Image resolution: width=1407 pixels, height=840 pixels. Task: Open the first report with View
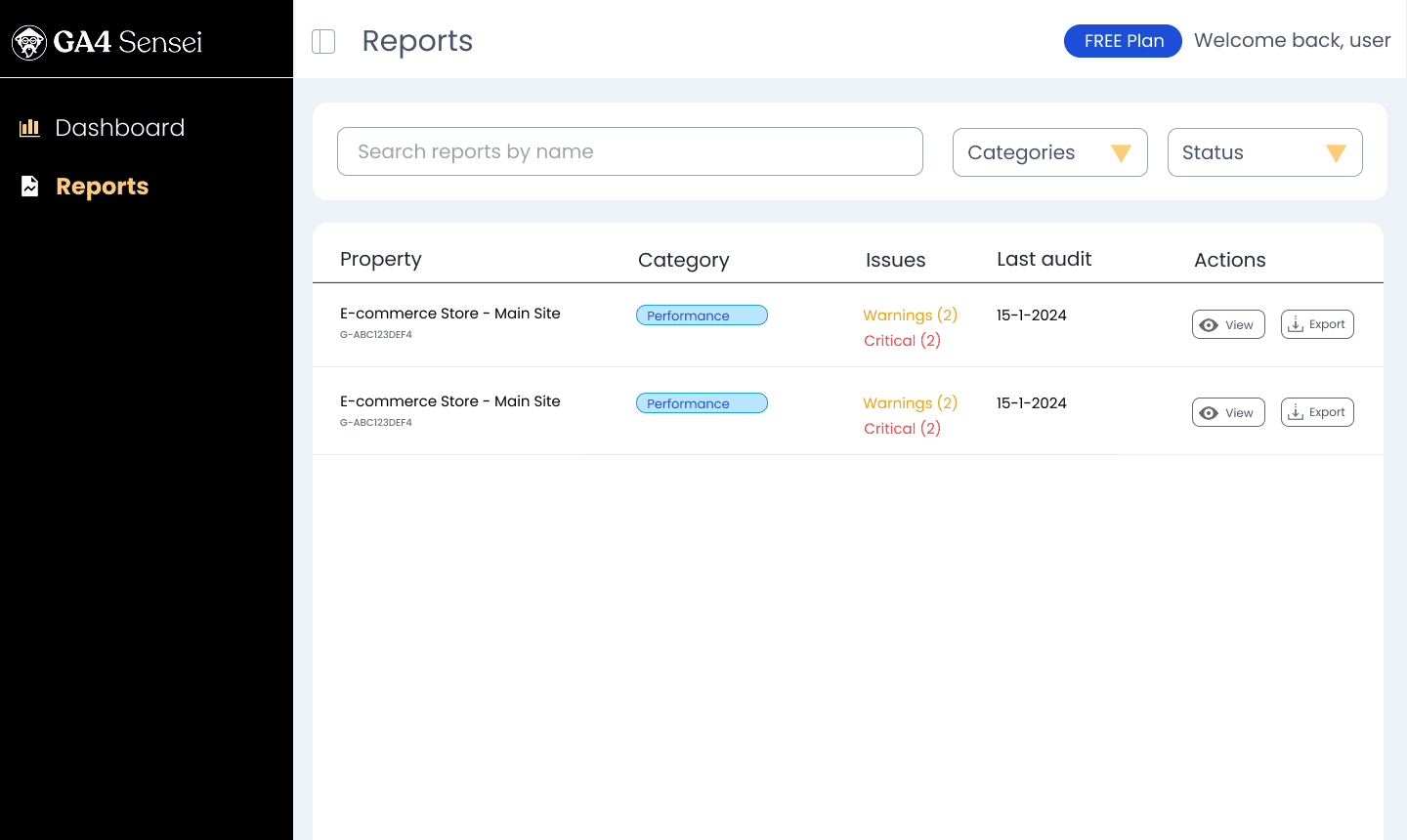pos(1228,324)
